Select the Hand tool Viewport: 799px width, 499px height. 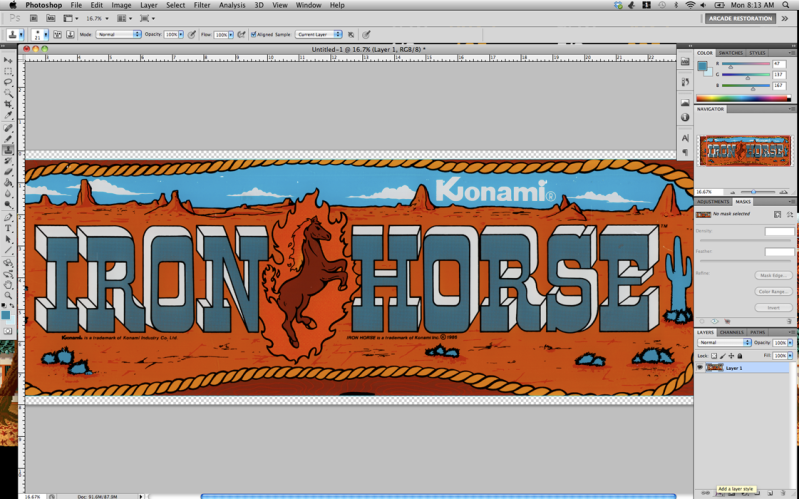[8, 284]
